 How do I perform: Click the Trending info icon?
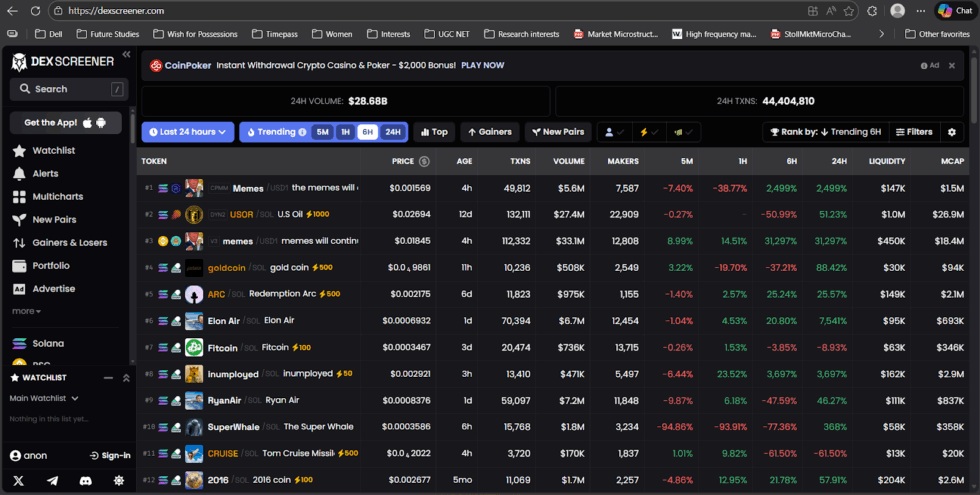(302, 132)
